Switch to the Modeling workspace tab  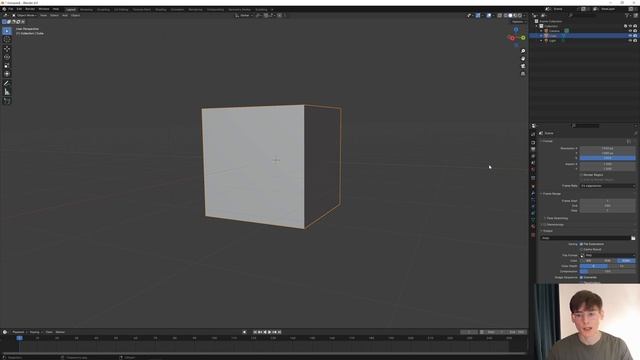(86, 9)
